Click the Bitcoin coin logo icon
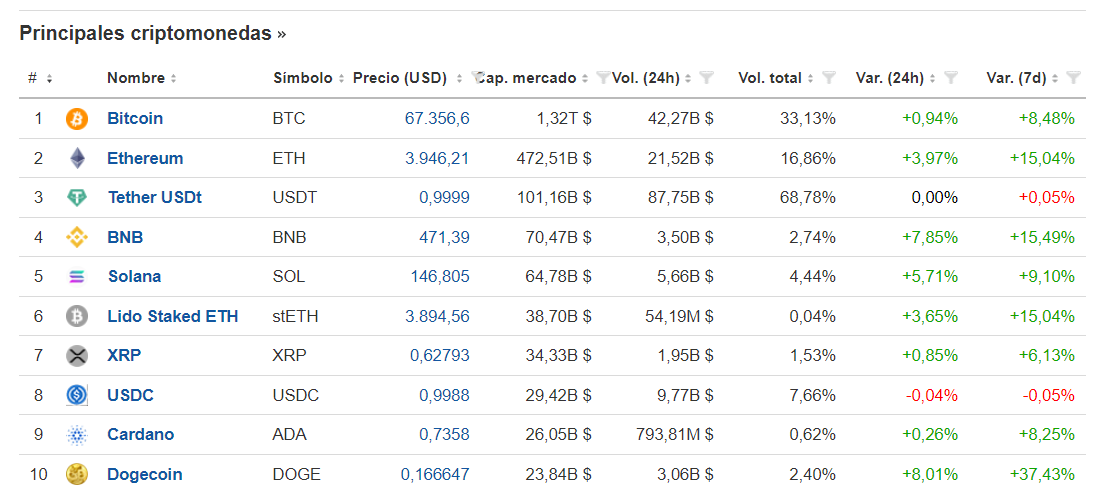1099x503 pixels. (x=77, y=119)
